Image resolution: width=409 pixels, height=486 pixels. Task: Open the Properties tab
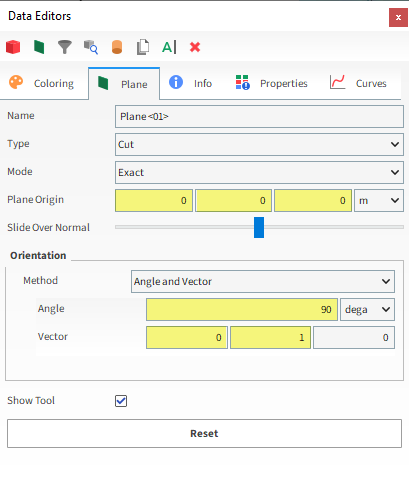[271, 83]
